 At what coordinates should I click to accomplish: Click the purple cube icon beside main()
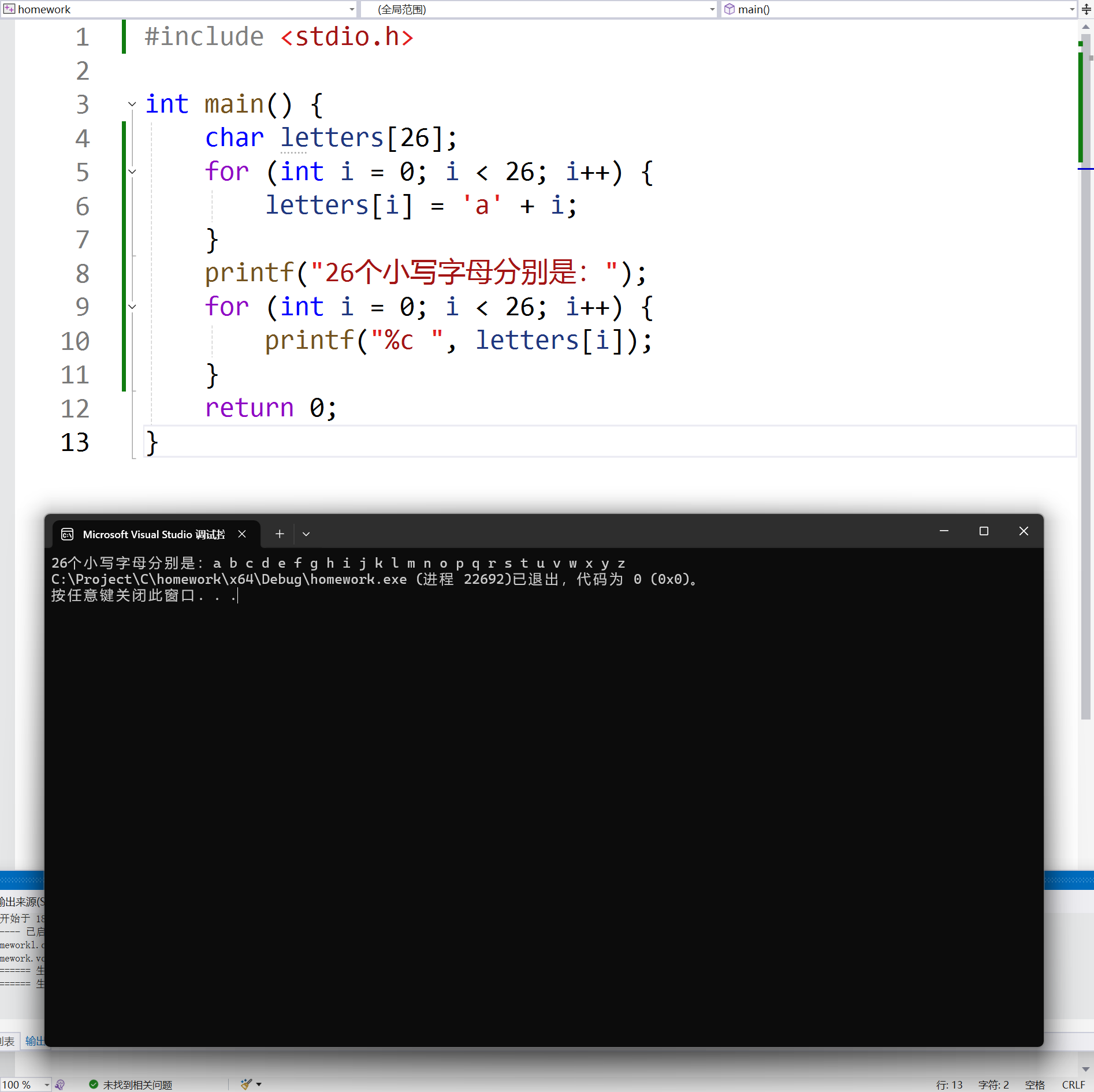730,9
